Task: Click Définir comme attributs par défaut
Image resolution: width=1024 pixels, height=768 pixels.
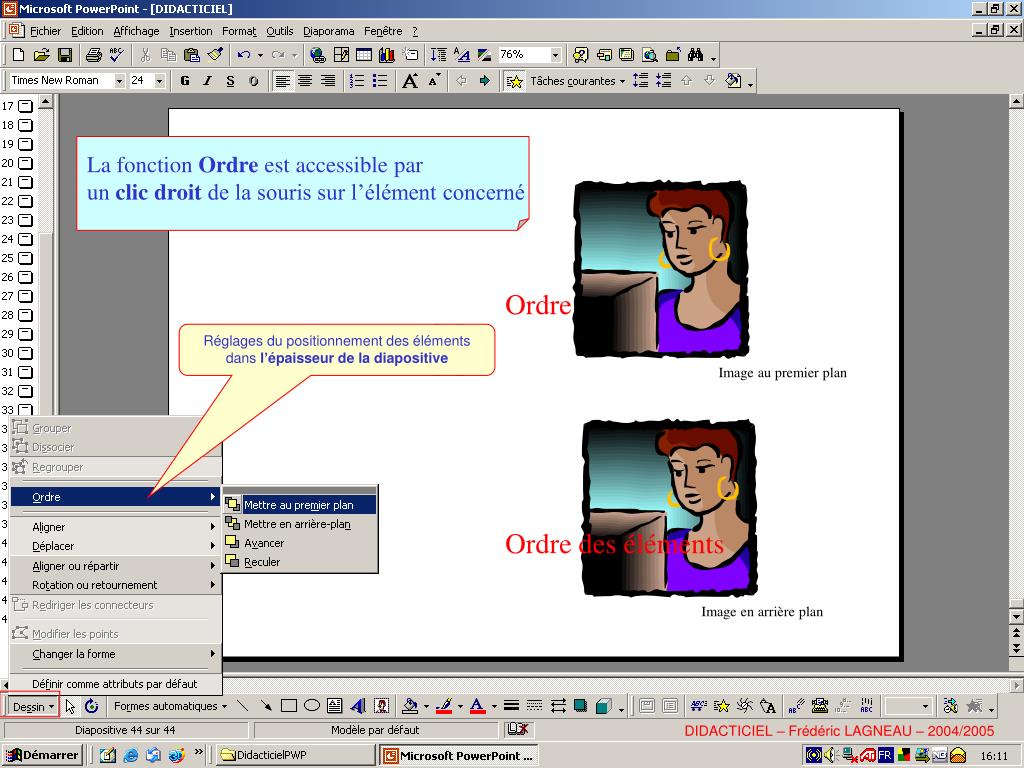Action: point(116,684)
